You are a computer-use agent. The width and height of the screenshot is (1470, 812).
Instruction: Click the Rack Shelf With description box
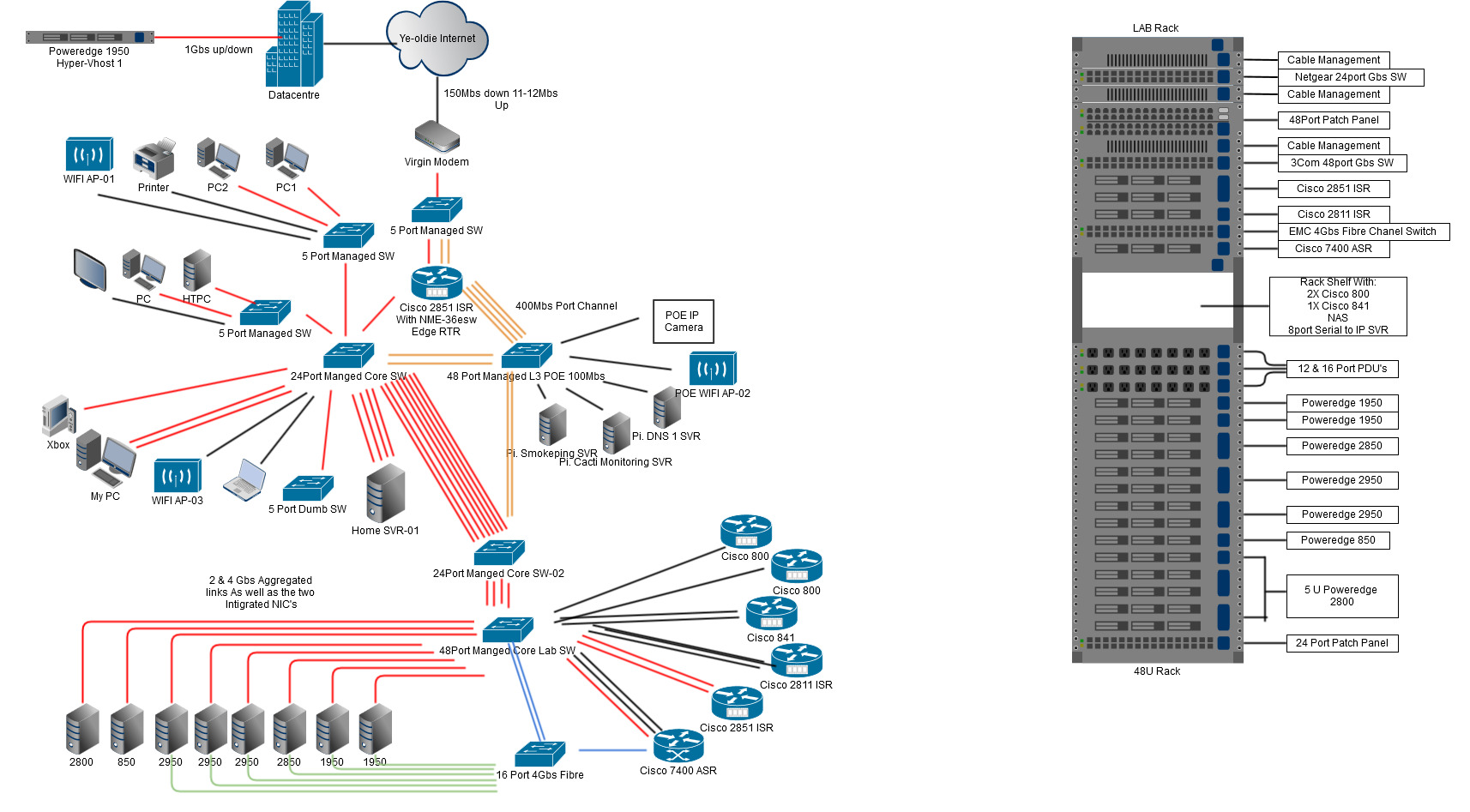(1338, 306)
